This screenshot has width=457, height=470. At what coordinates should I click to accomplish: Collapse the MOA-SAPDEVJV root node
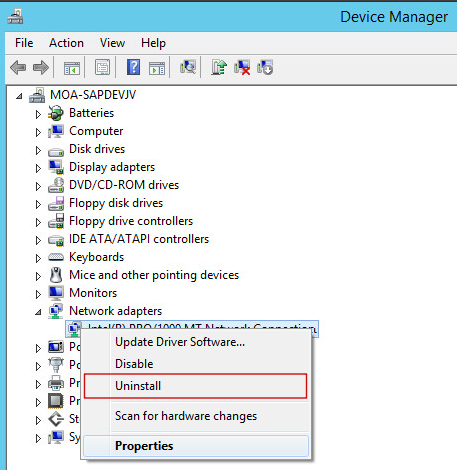coord(19,96)
